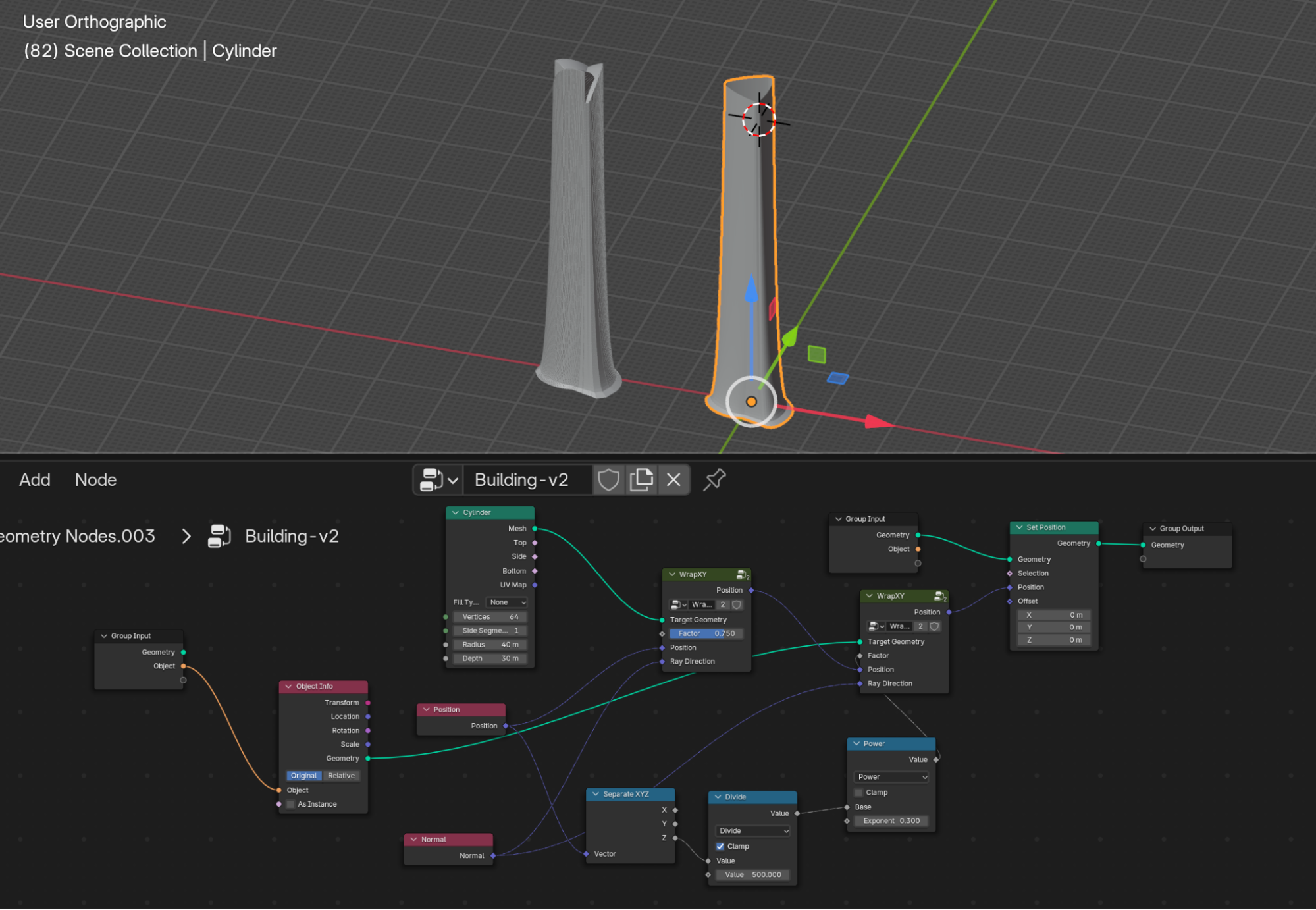This screenshot has height=910, width=1316.
Task: Unlink the Building-v2 node tree with X
Action: [x=673, y=480]
